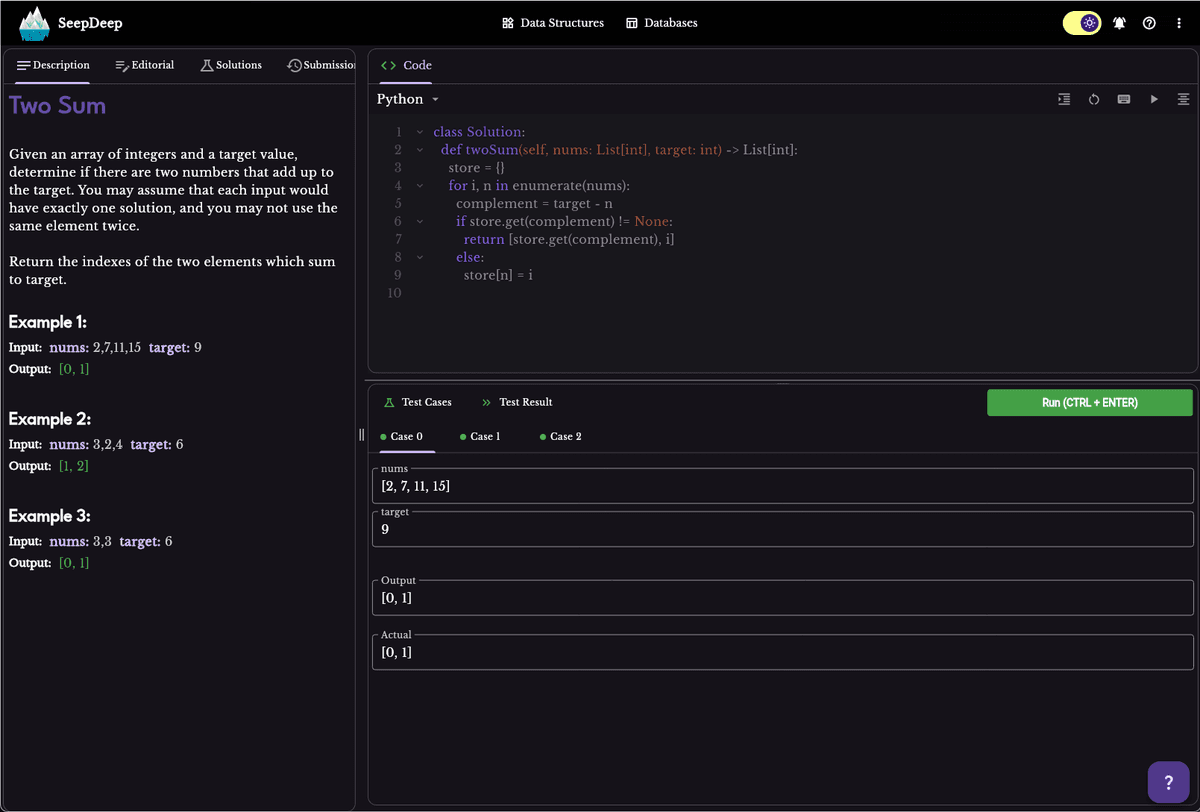Open the Solutions tab
The width and height of the screenshot is (1200, 812).
(x=232, y=65)
